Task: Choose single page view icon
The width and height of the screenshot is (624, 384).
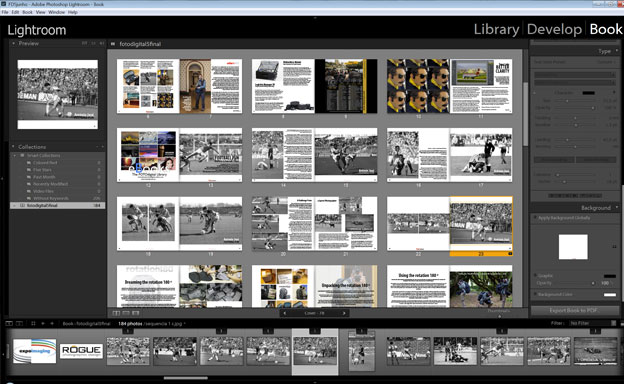Action: pos(136,314)
